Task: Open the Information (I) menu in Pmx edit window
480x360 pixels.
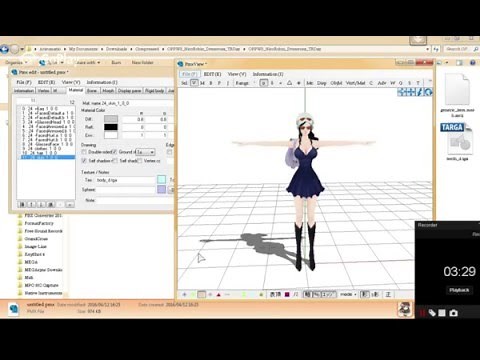Action: pos(102,82)
